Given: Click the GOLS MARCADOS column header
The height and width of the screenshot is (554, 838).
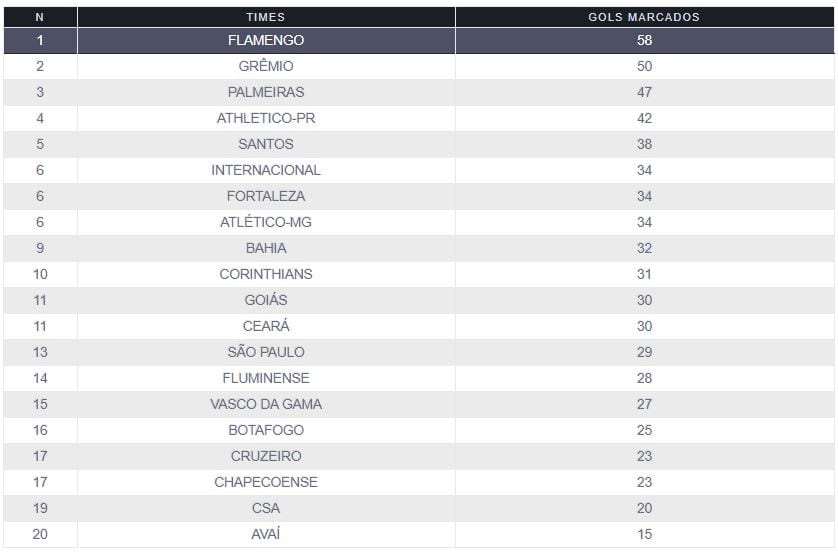Looking at the screenshot, I should click(644, 17).
